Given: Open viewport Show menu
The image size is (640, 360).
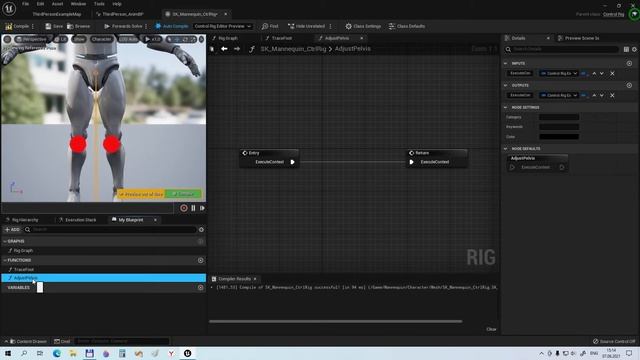Looking at the screenshot, I should pos(79,39).
